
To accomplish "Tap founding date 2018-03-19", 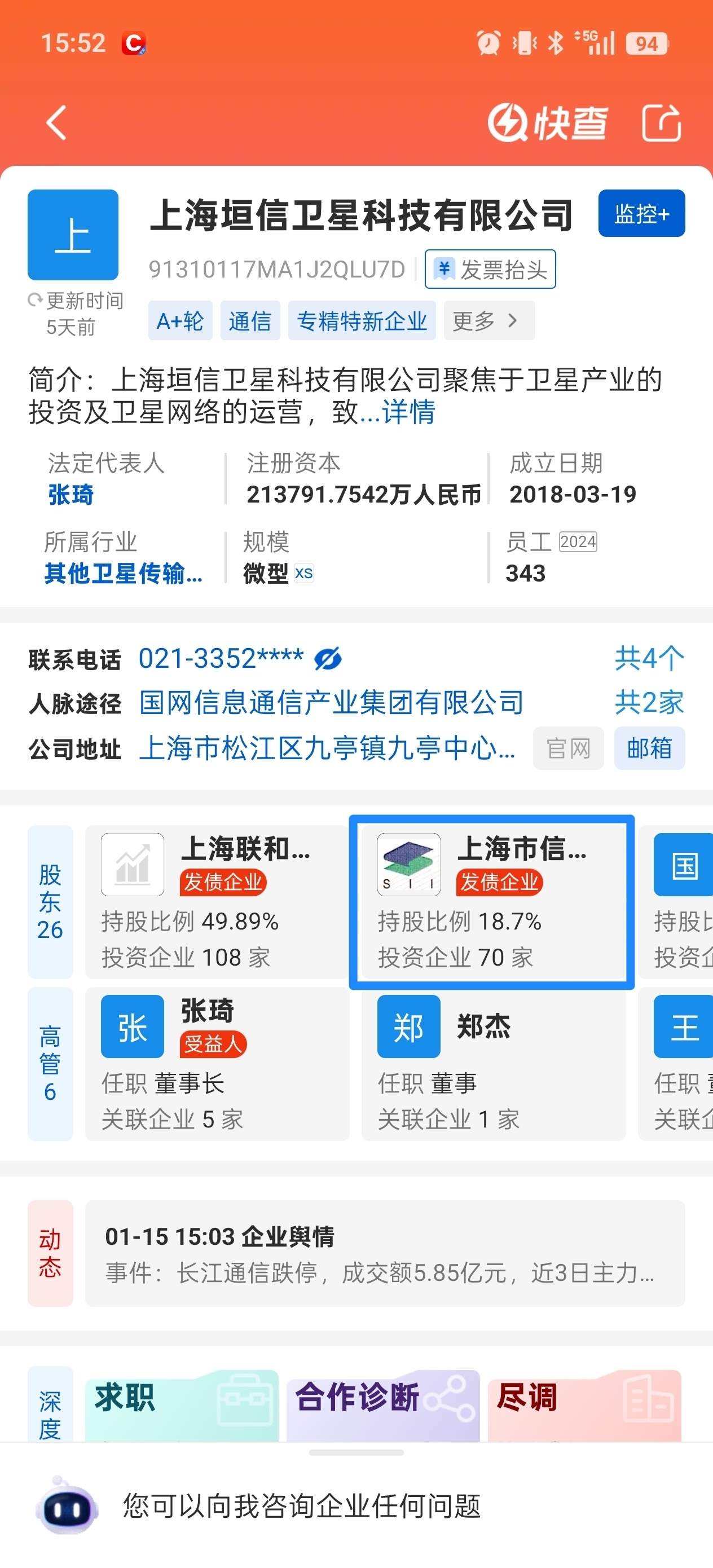I will pyautogui.click(x=573, y=494).
